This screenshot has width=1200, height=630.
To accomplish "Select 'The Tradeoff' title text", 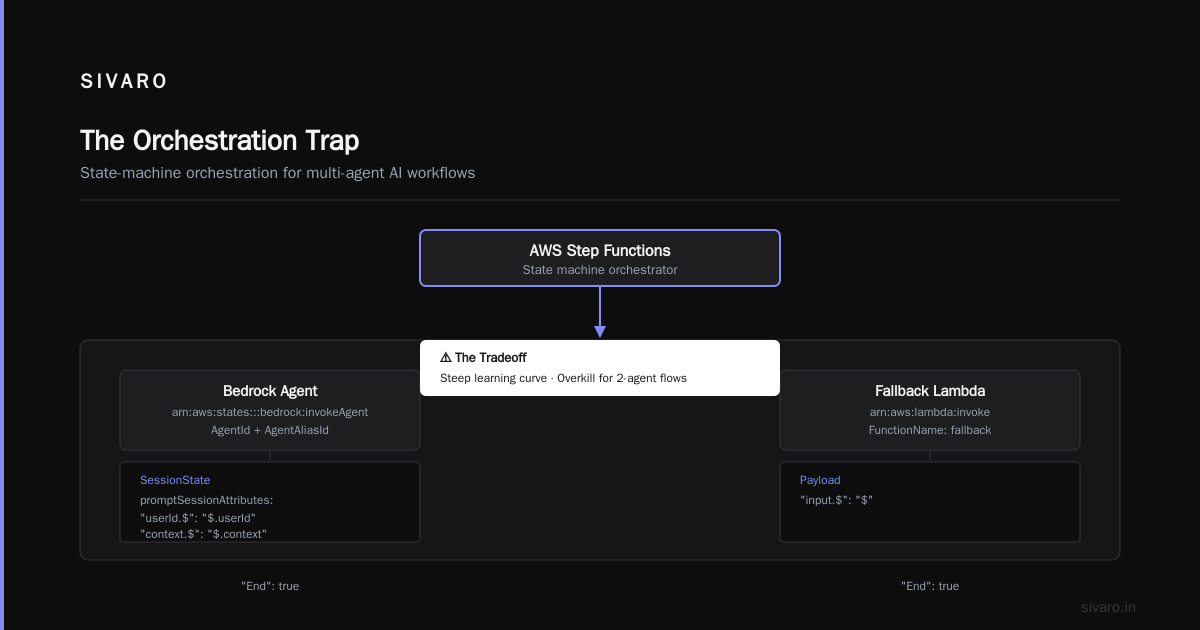I will [490, 357].
